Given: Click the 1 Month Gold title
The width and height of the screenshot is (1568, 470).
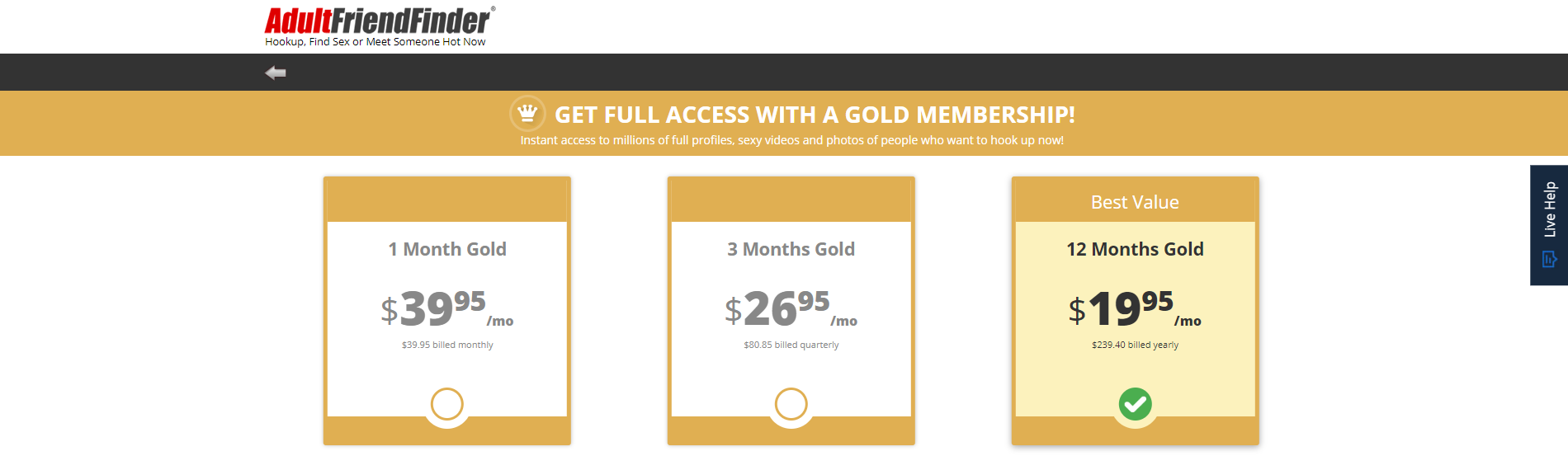Looking at the screenshot, I should pyautogui.click(x=447, y=249).
